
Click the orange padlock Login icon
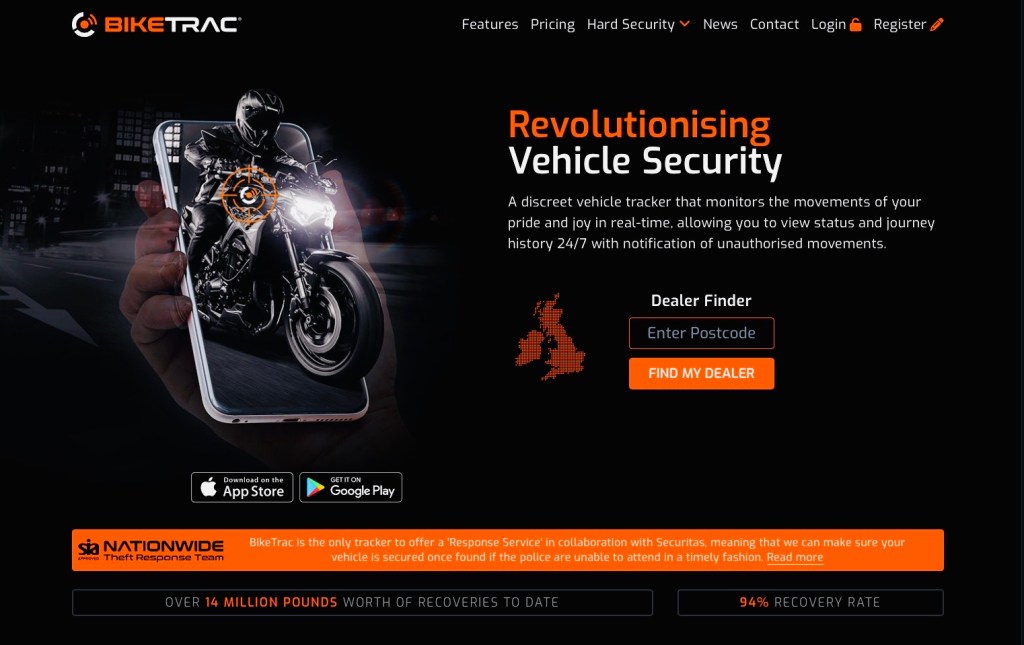point(856,24)
